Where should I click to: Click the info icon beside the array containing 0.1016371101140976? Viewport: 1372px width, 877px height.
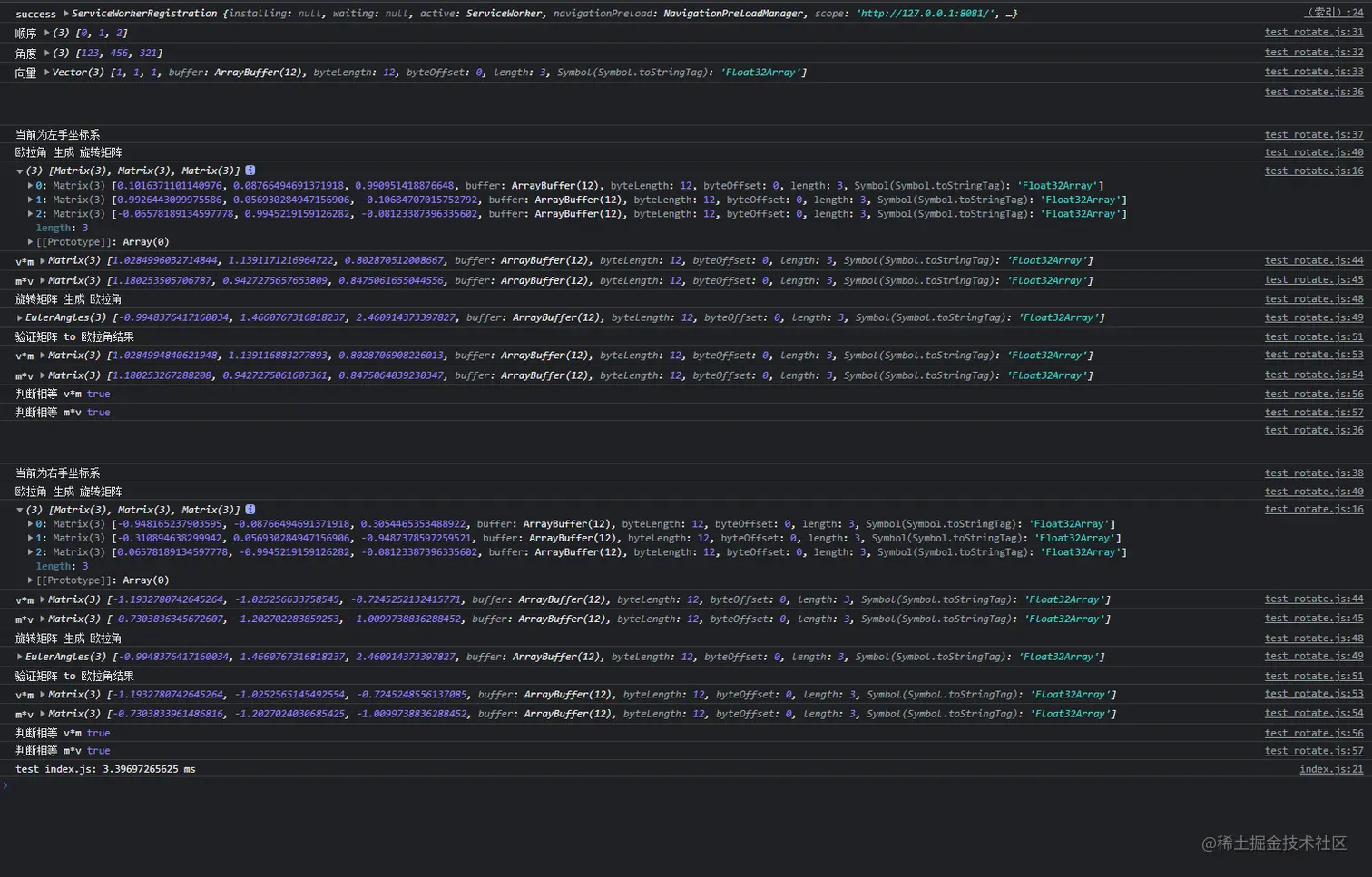250,171
